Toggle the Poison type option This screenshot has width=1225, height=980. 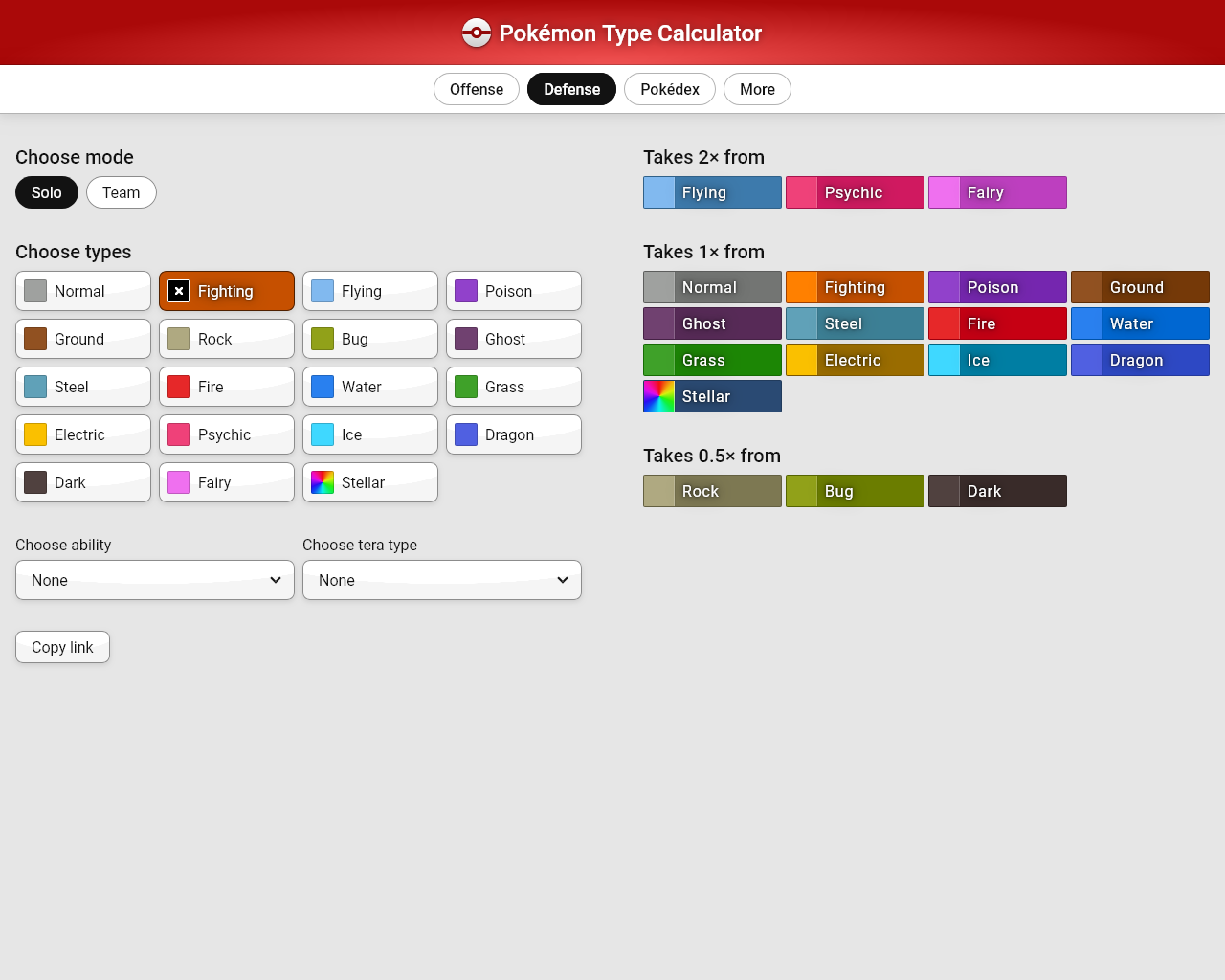coord(514,291)
